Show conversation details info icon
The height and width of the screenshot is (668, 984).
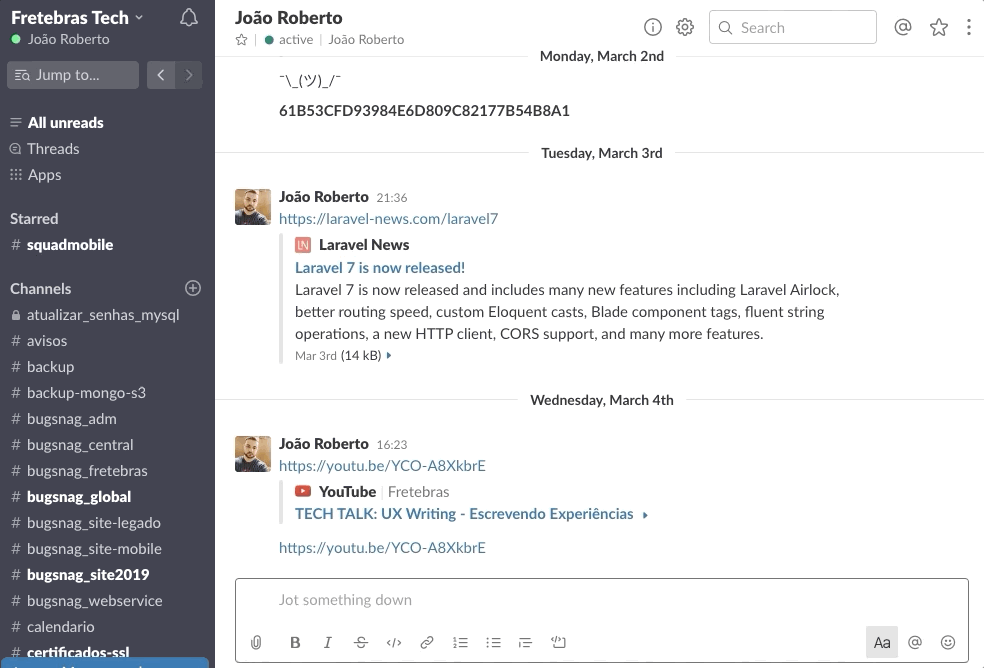[x=653, y=27]
